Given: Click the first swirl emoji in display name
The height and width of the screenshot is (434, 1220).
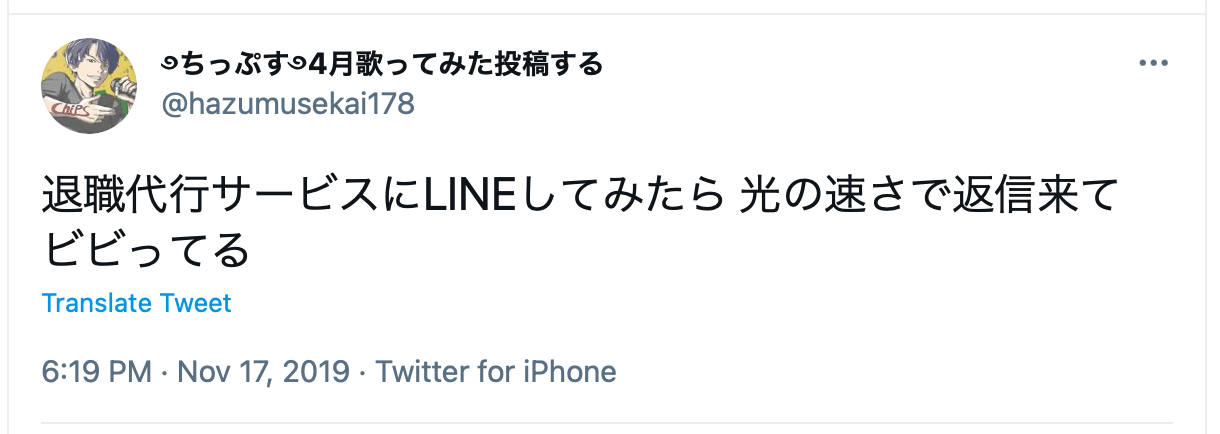Looking at the screenshot, I should [169, 66].
